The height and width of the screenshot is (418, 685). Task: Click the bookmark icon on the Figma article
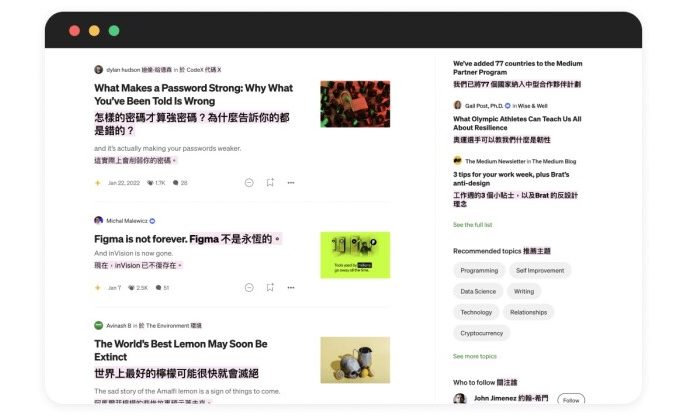tap(270, 287)
